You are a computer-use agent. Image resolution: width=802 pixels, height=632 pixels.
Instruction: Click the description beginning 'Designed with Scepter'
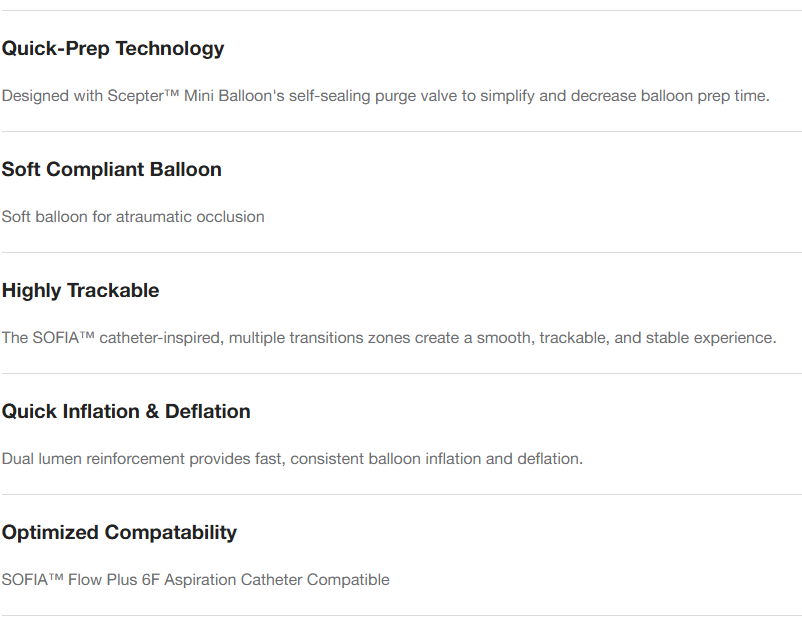[x=385, y=96]
